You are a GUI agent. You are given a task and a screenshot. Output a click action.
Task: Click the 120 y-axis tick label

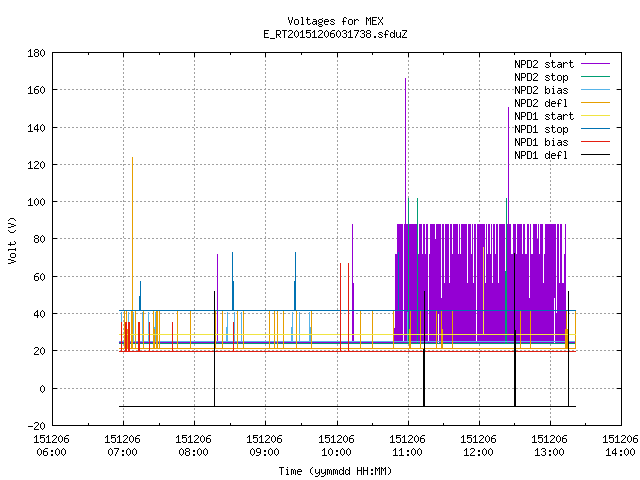[x=36, y=165]
